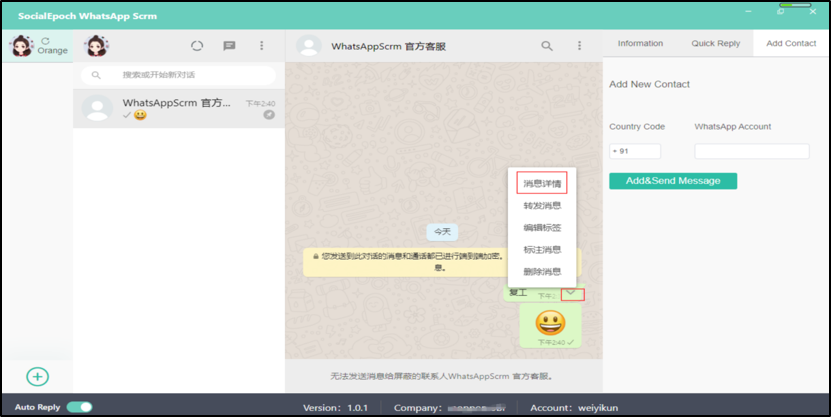831x417 pixels.
Task: Click Add New Contact heading
Action: 649,84
